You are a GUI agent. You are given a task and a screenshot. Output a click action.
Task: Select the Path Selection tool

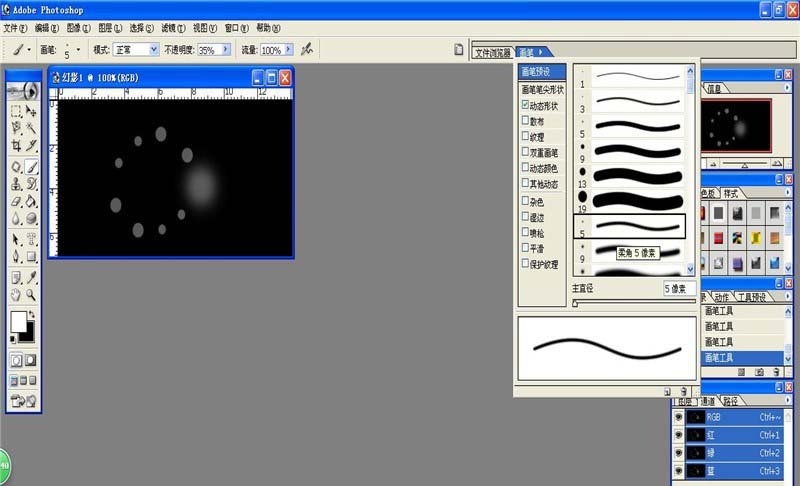pos(16,239)
